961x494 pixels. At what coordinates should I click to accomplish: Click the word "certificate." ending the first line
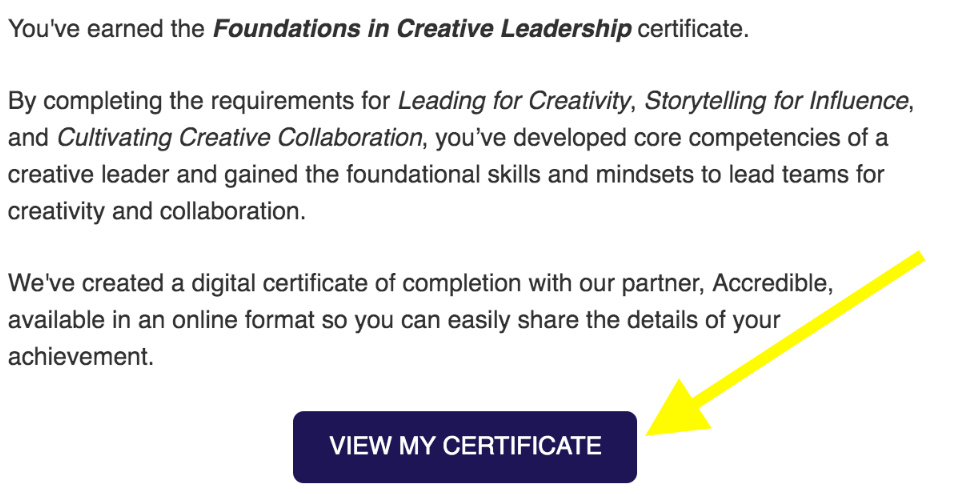click(692, 28)
